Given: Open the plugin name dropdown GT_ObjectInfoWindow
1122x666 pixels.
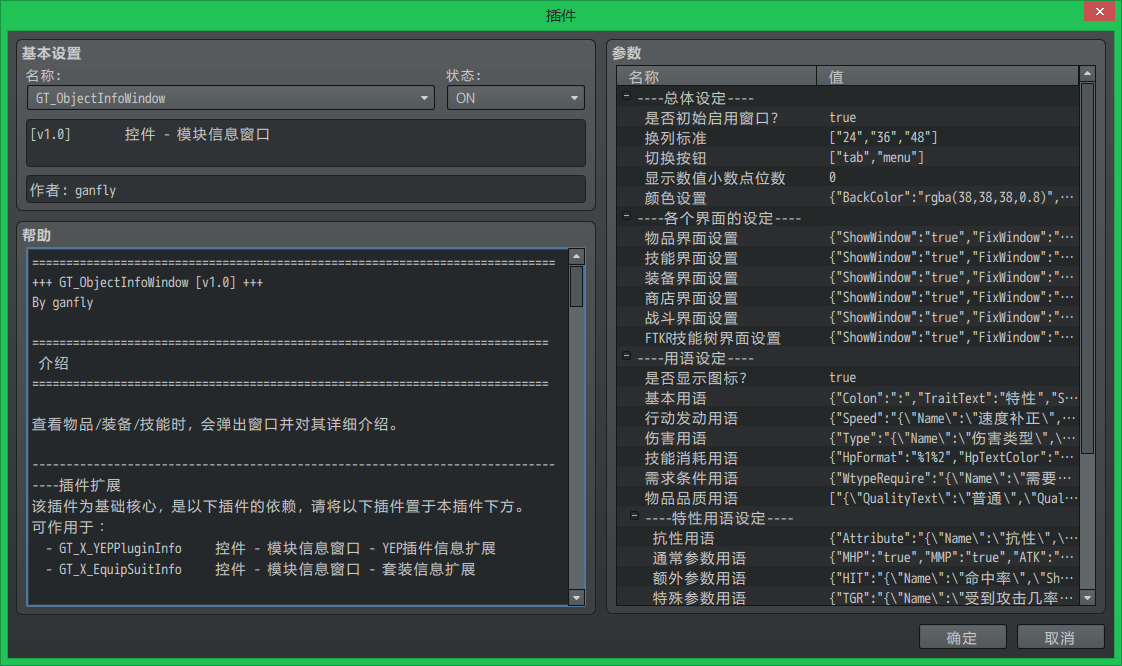Looking at the screenshot, I should click(230, 98).
